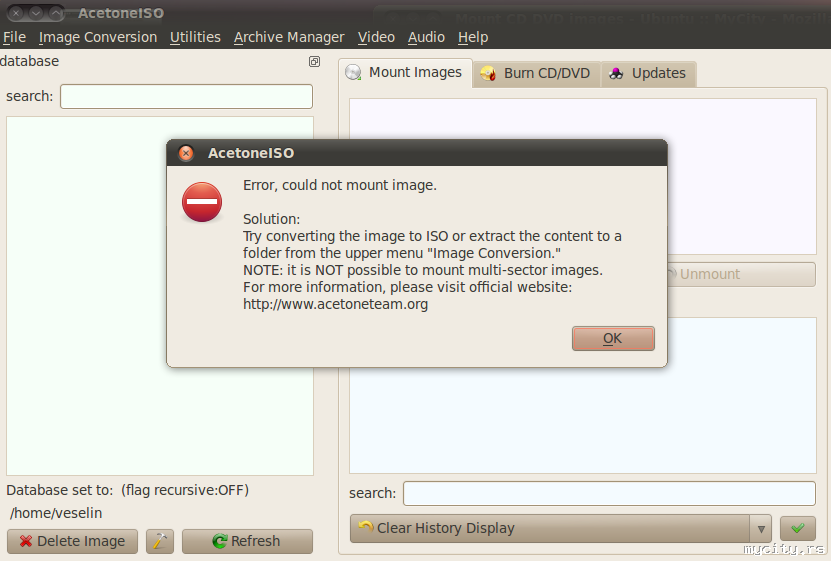
Task: Click the red error stop icon
Action: (x=202, y=202)
